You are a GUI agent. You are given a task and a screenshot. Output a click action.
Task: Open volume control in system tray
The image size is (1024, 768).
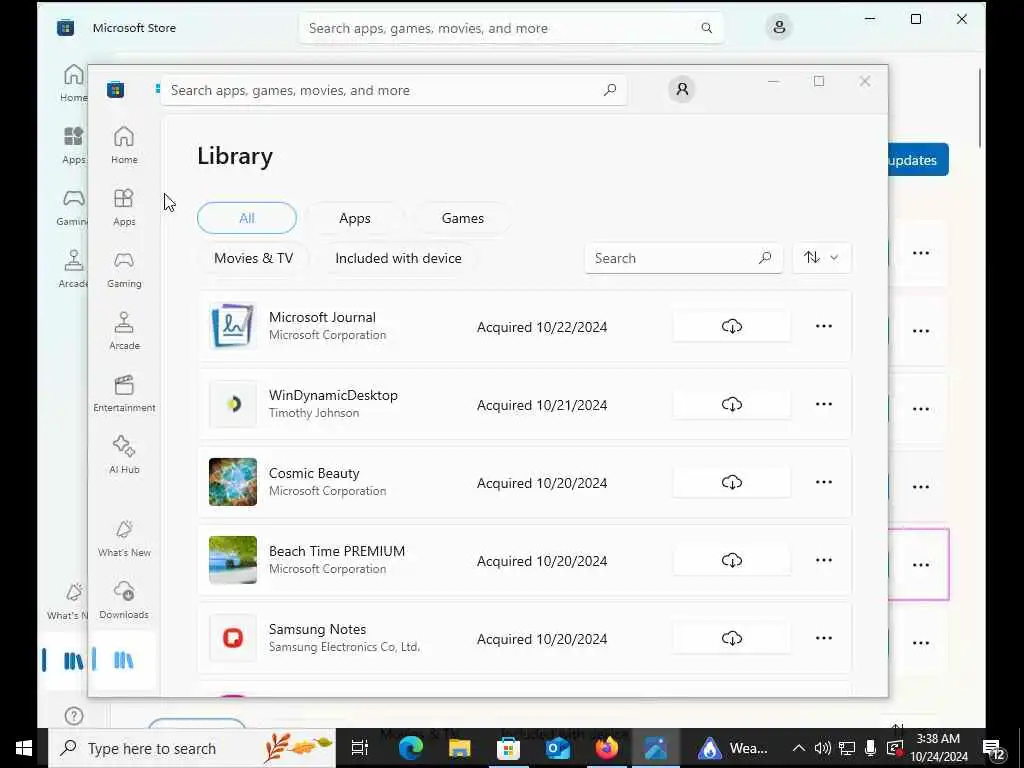(822, 748)
